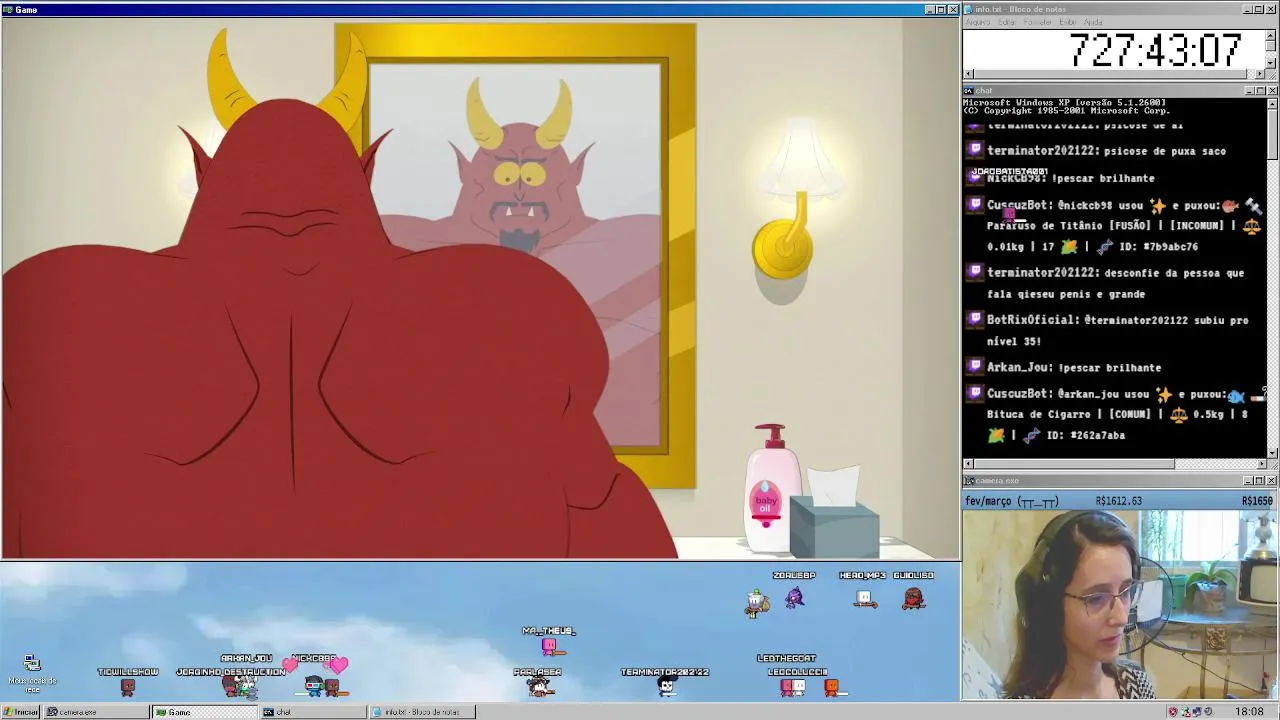The height and width of the screenshot is (720, 1280).
Task: Click the ZORUSBP purple avatar character
Action: coord(794,598)
